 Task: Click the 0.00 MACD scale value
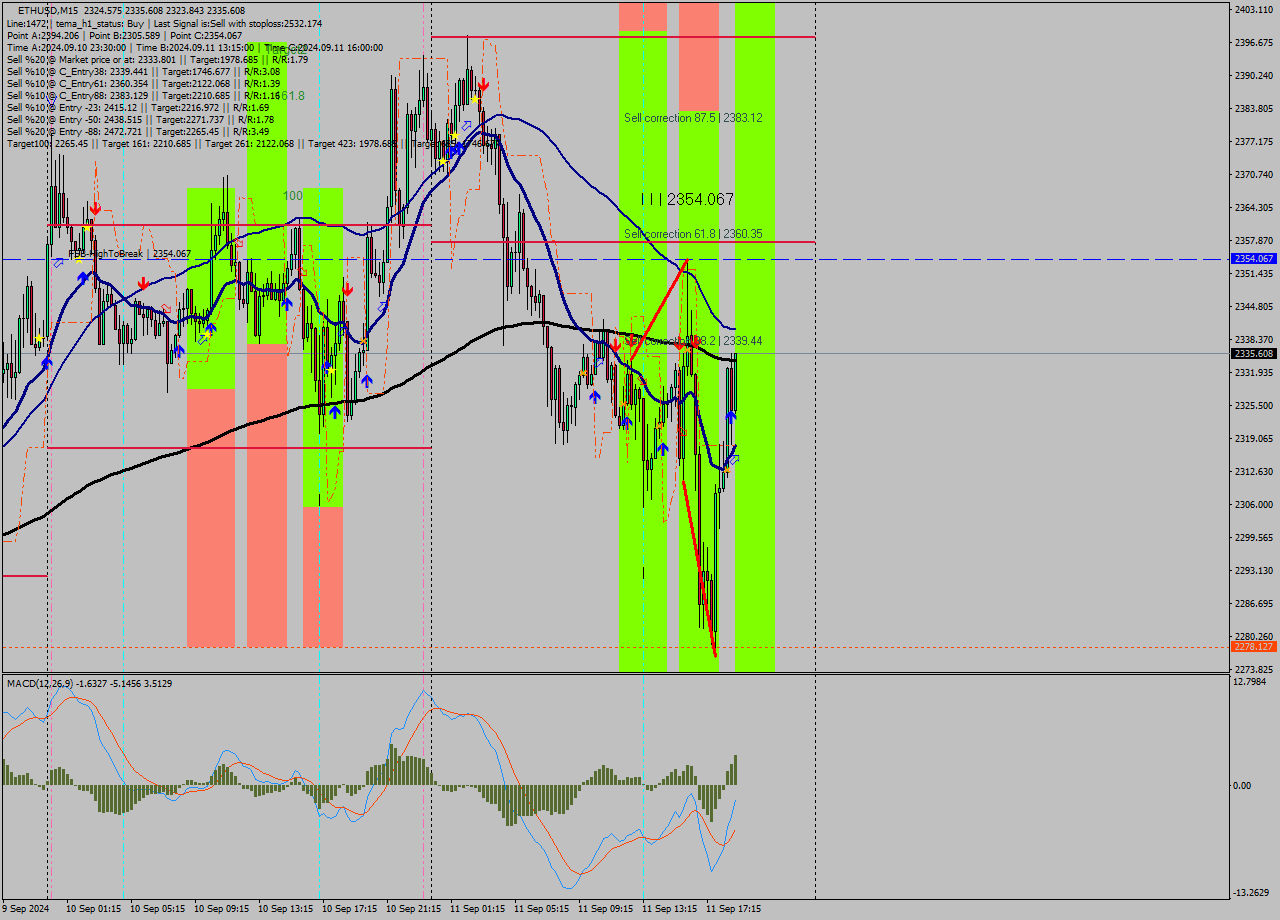1242,785
